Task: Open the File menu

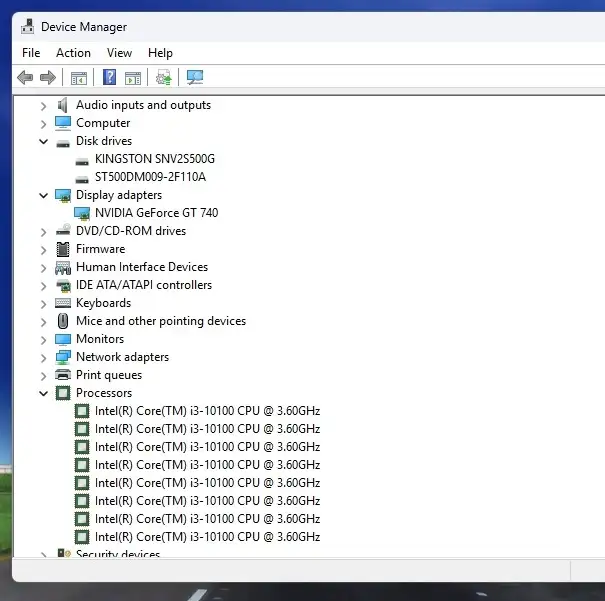Action: (x=31, y=53)
